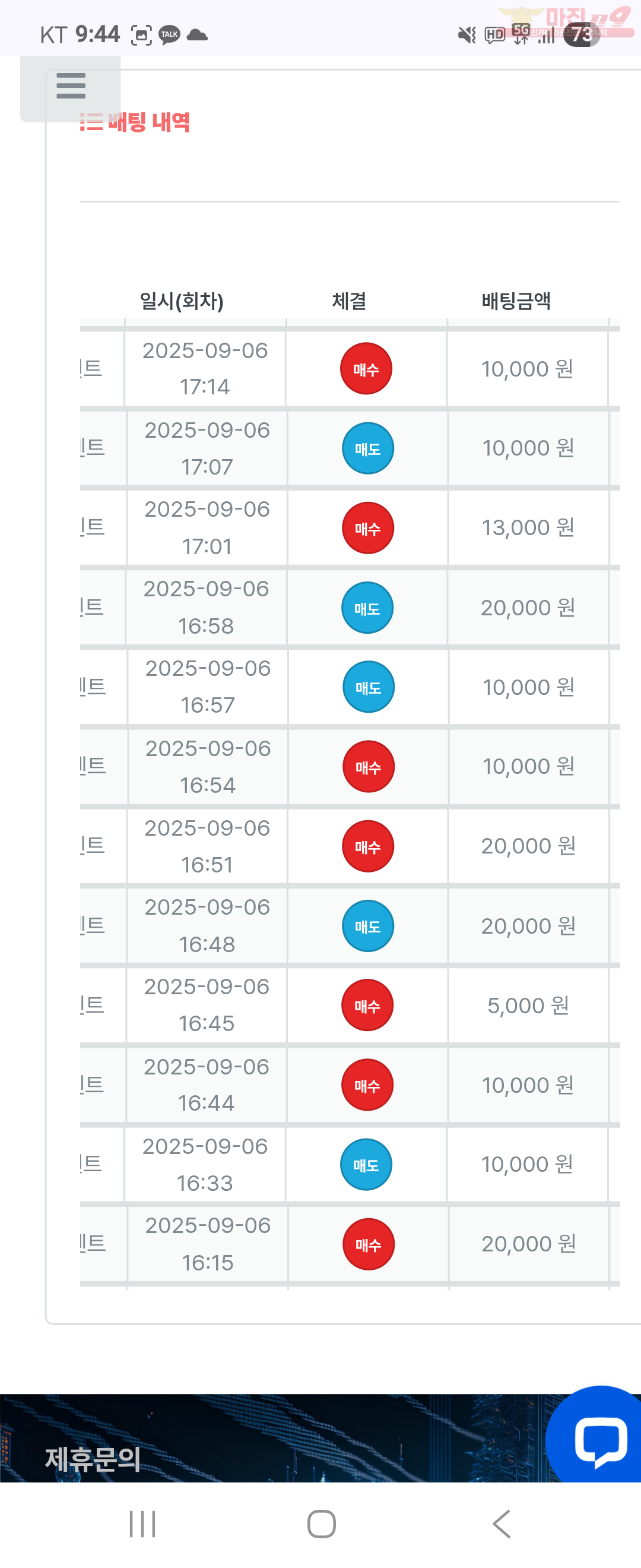Click blue 매도 badge for 16:33
This screenshot has height=1568, width=641.
[366, 1165]
